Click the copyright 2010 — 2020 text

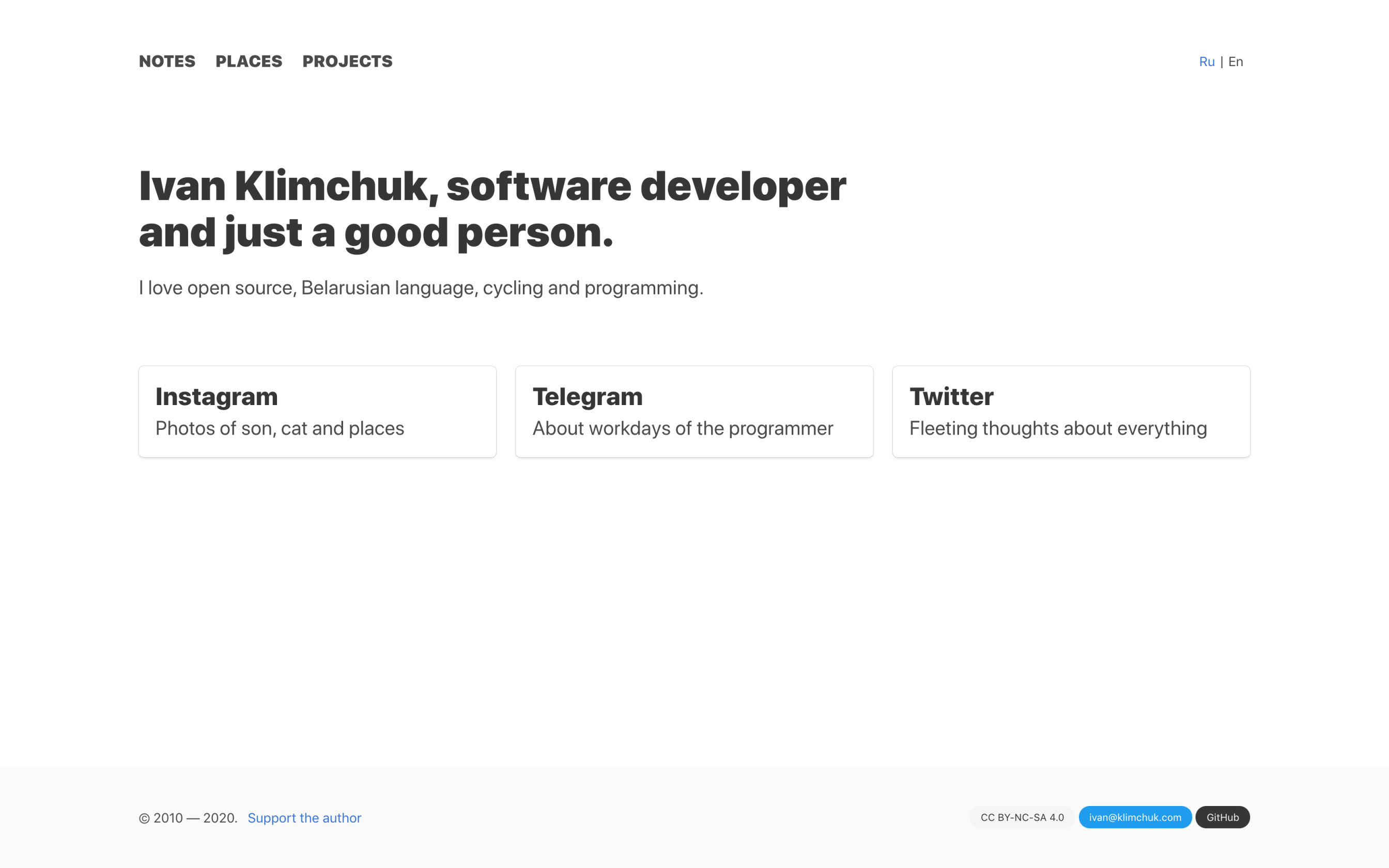click(x=188, y=817)
